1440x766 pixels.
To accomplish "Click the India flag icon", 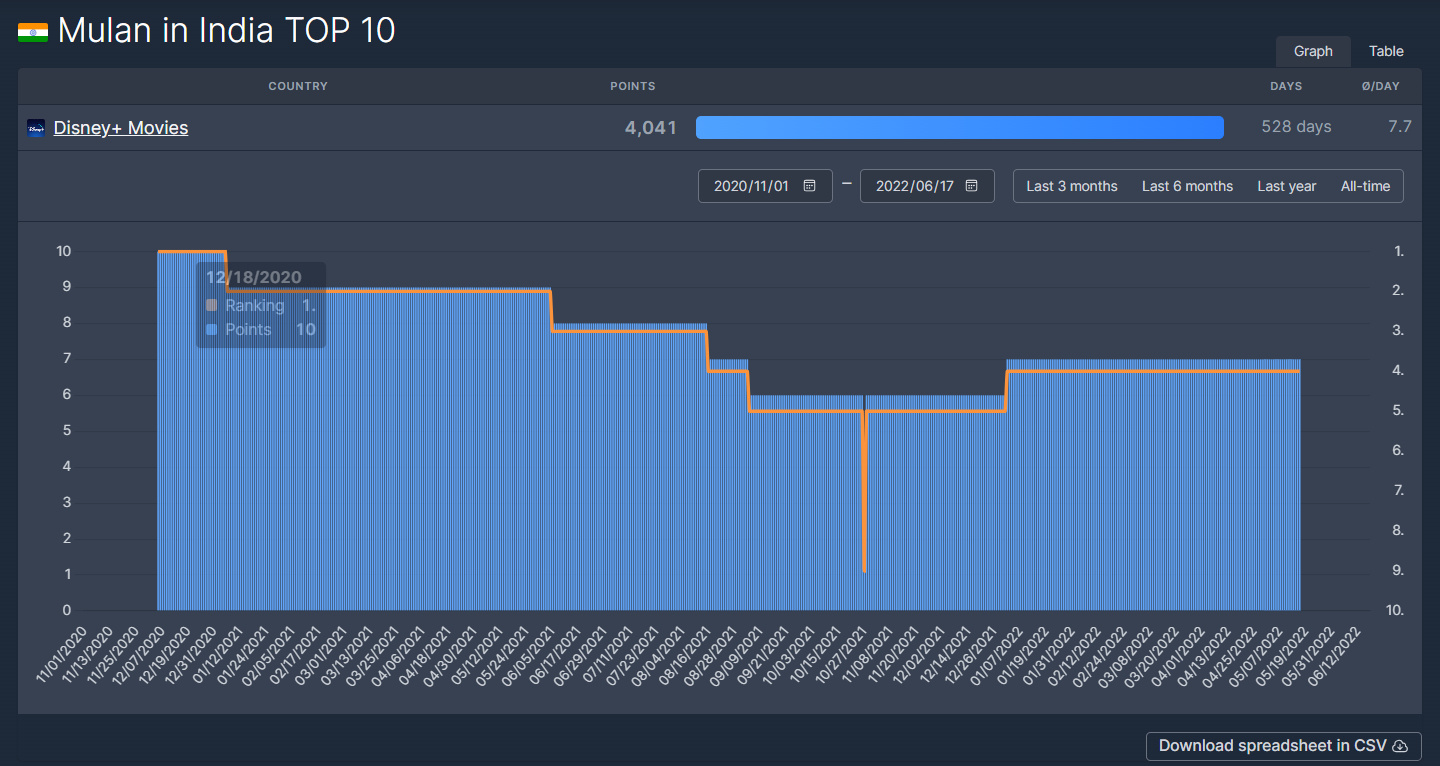I will 33,32.
